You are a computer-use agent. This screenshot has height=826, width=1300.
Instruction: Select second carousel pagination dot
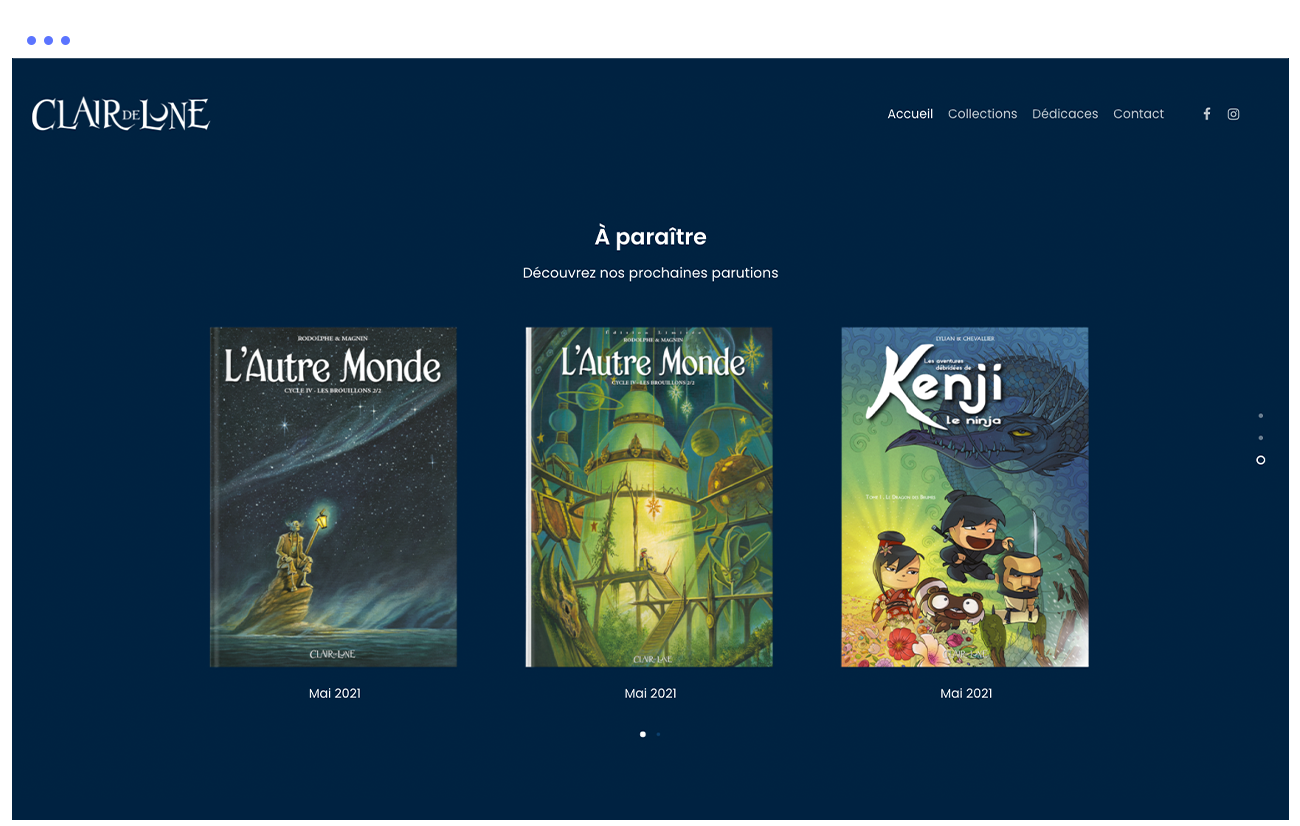coord(658,734)
